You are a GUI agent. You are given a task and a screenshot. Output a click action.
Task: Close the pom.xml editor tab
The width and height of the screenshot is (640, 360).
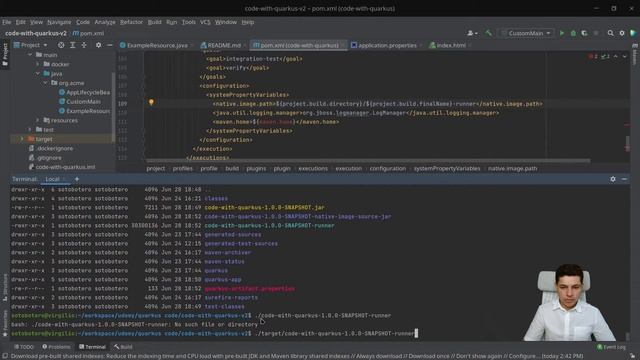coord(343,45)
